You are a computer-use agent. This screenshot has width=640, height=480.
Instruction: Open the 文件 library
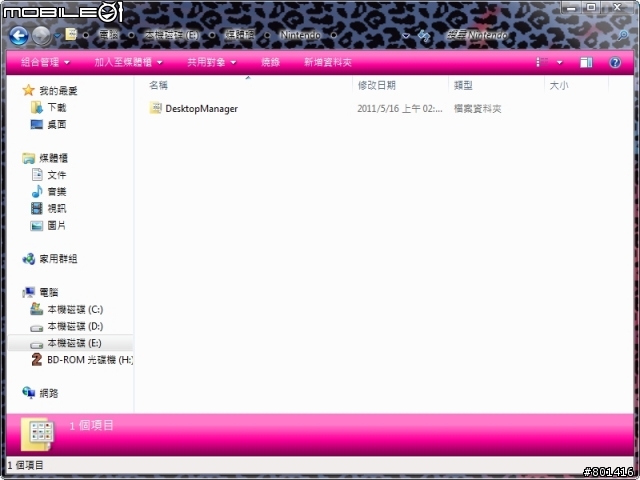pyautogui.click(x=56, y=175)
